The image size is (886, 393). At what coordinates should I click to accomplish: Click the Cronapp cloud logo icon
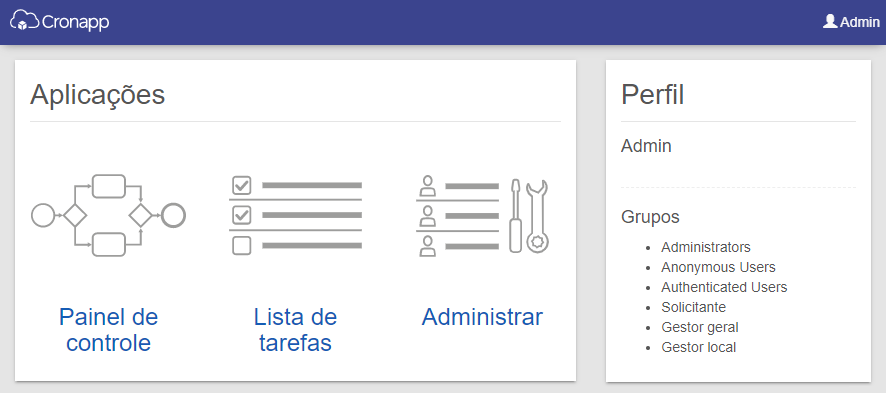click(25, 20)
